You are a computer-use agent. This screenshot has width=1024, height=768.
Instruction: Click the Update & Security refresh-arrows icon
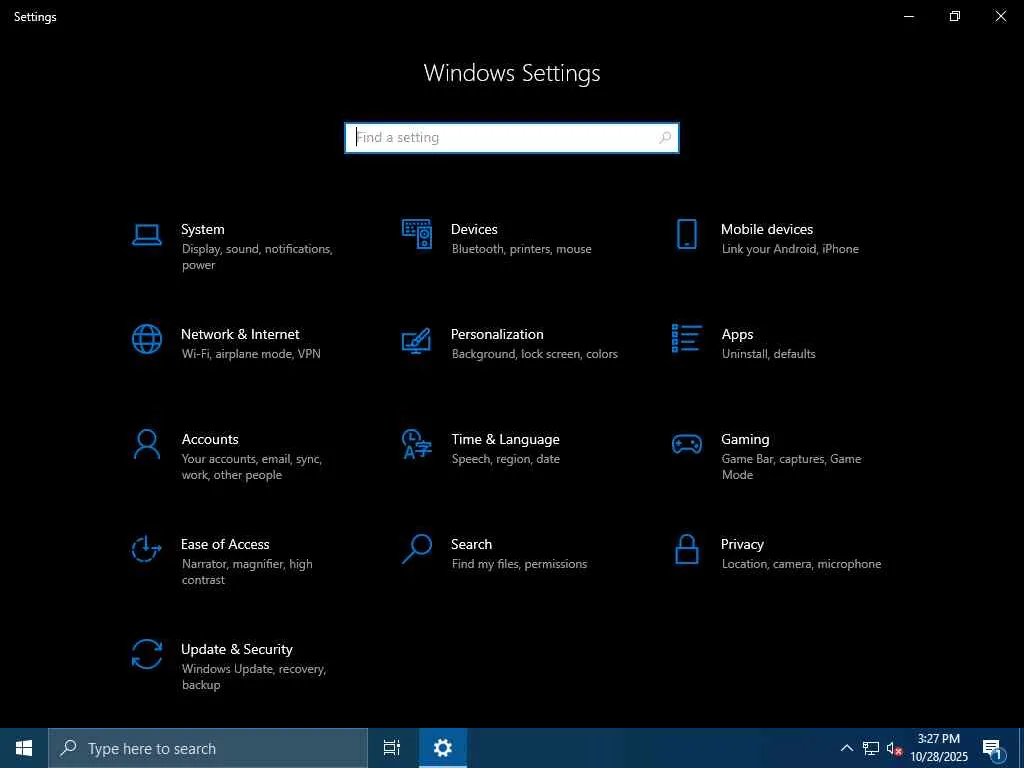pyautogui.click(x=146, y=654)
